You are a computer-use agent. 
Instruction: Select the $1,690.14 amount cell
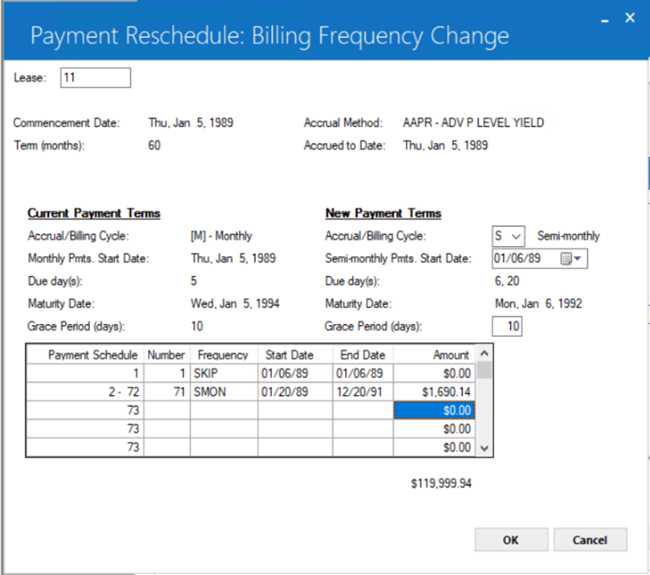click(434, 392)
